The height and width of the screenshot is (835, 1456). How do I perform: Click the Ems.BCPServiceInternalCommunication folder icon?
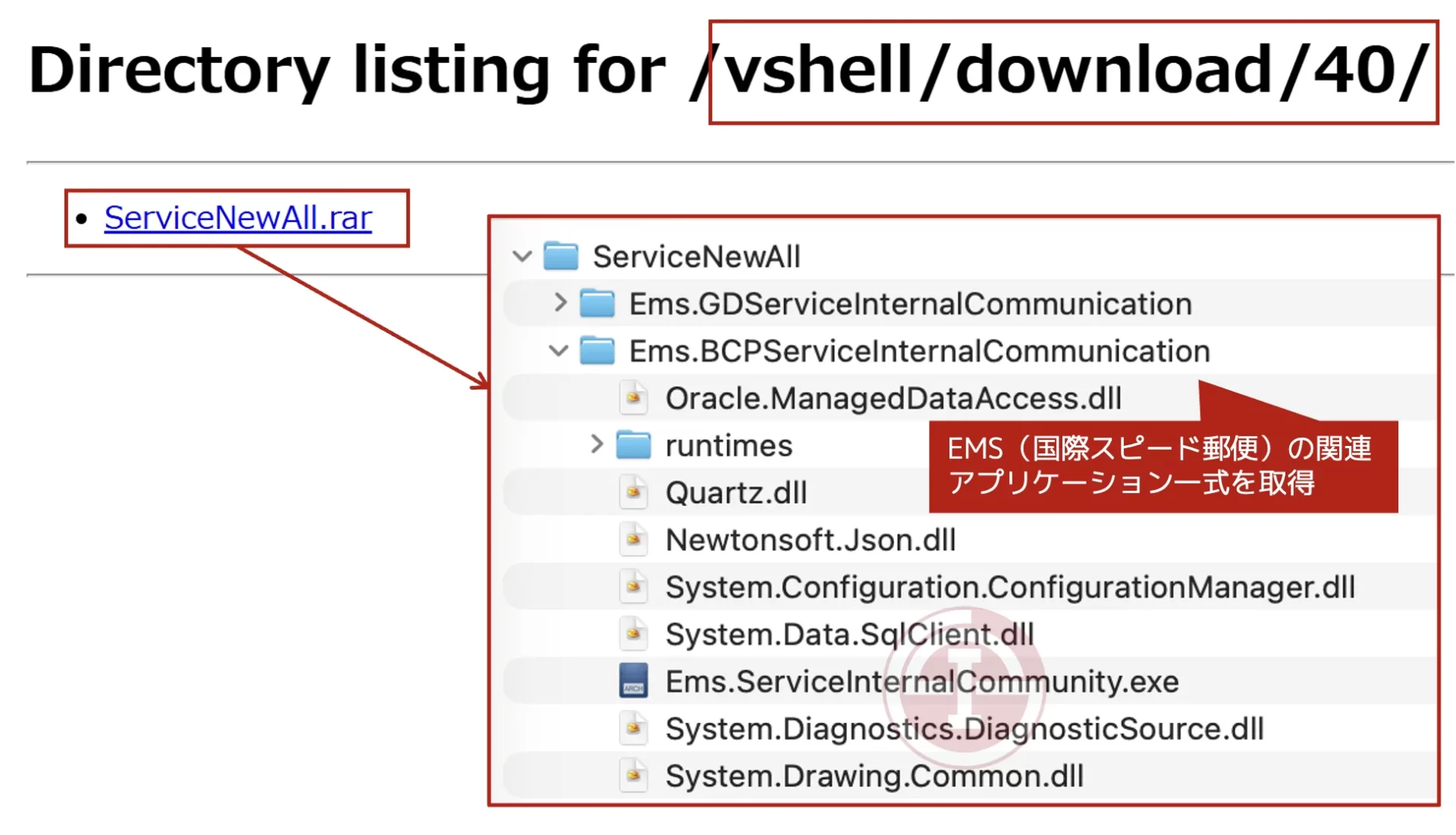coord(597,351)
